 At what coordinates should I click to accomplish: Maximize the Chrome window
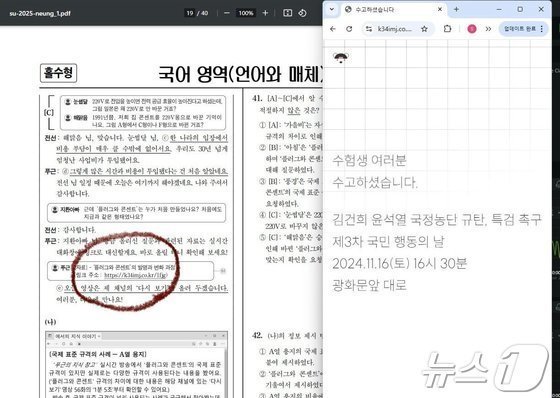click(520, 9)
